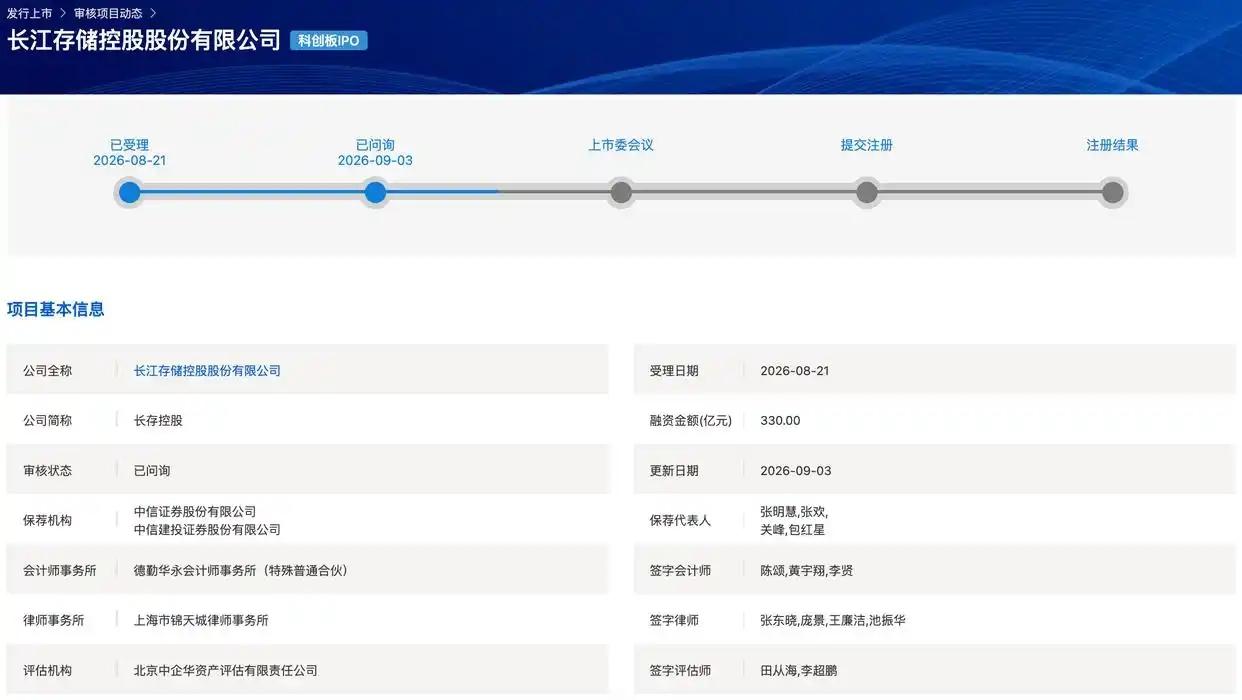The width and height of the screenshot is (1242, 700).
Task: Click the 签字评估师 field label
Action: click(x=680, y=671)
